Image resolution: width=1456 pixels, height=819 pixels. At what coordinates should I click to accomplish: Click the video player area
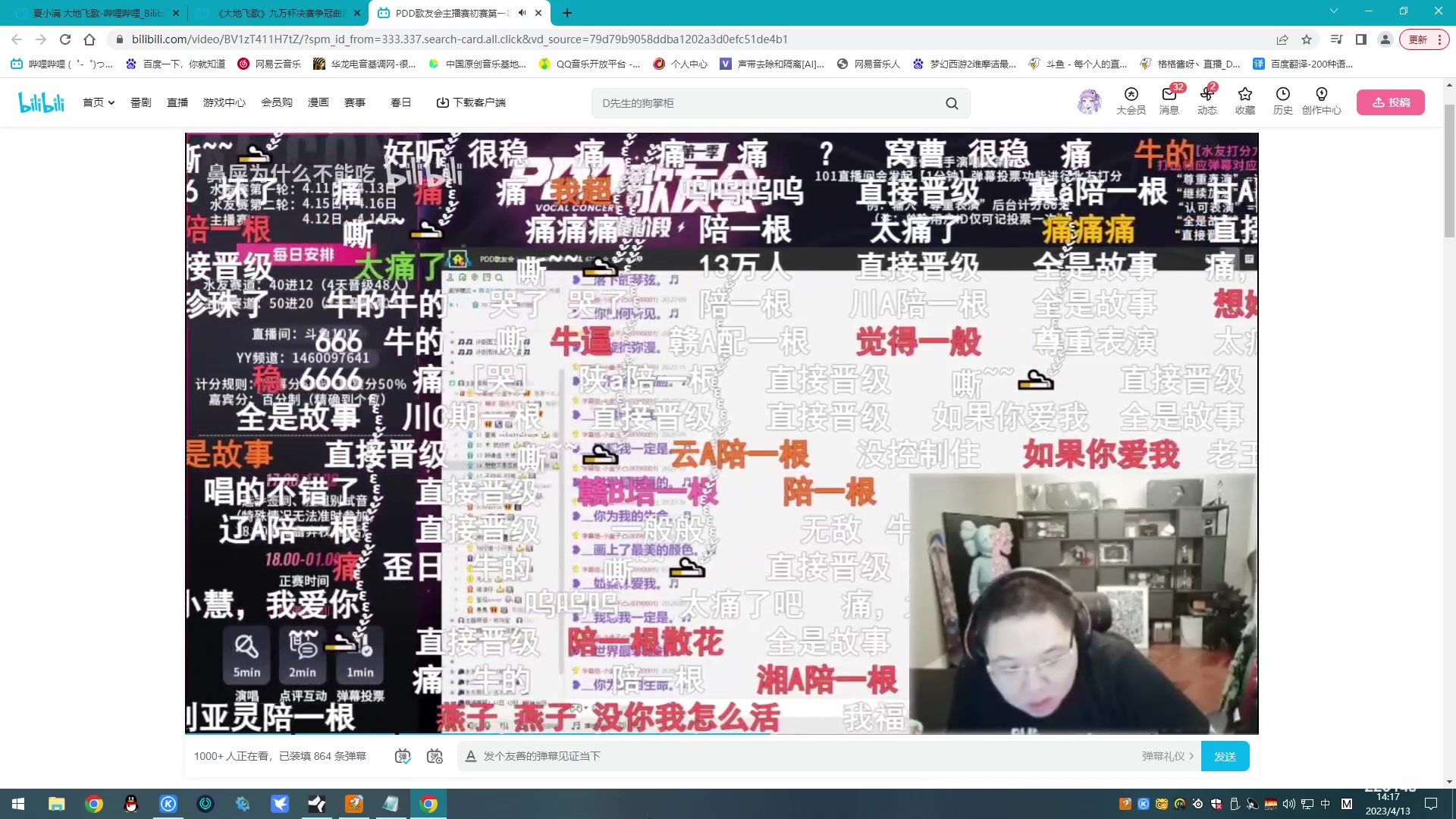pos(722,432)
